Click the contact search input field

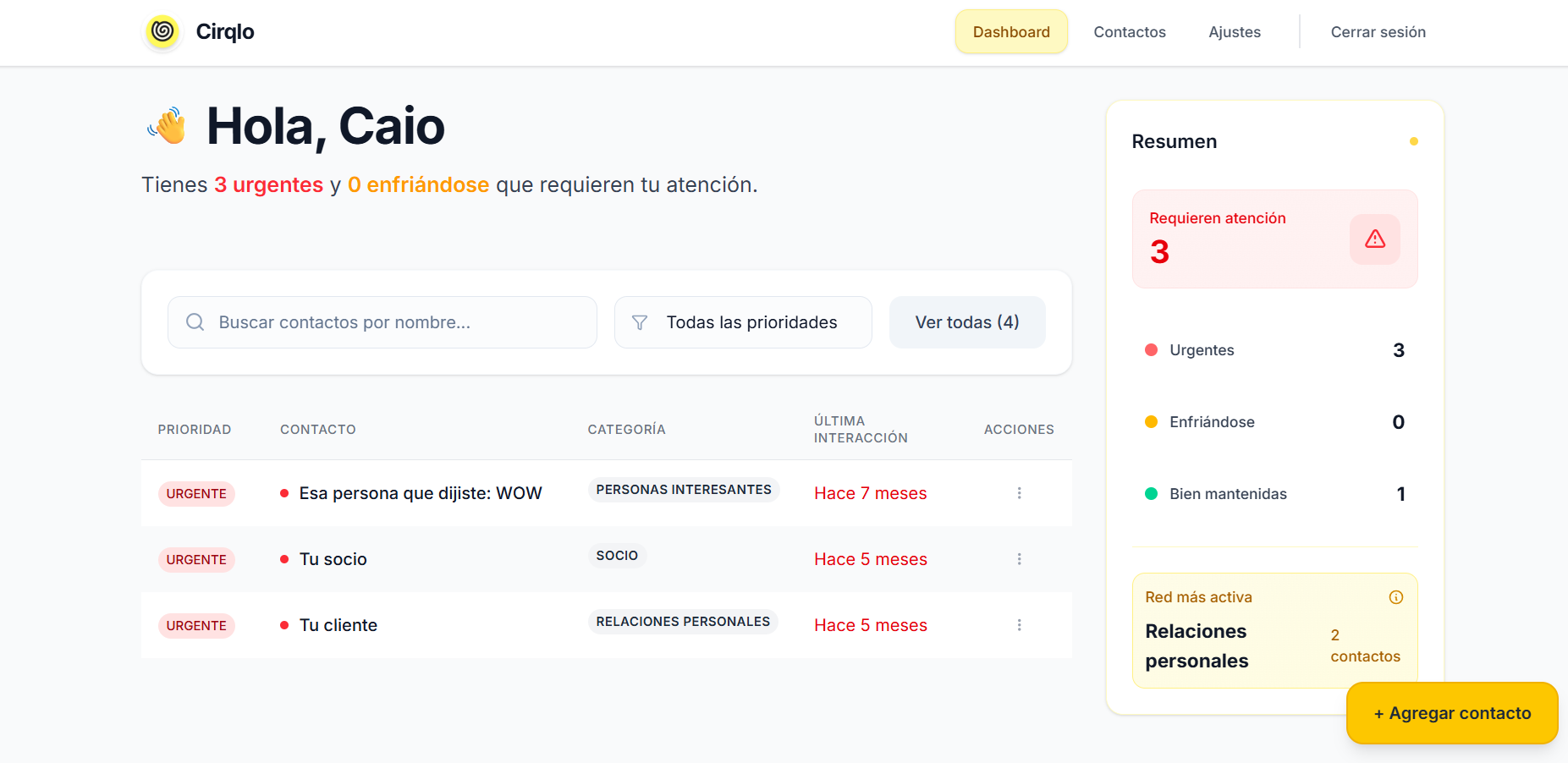pos(382,322)
